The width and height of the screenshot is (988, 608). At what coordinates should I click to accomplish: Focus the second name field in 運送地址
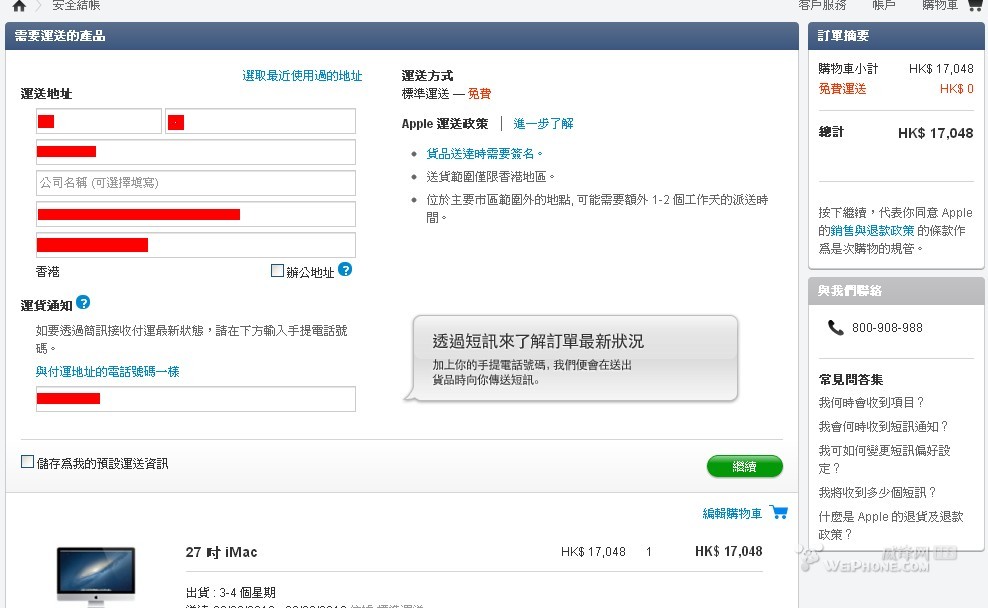pyautogui.click(x=261, y=121)
